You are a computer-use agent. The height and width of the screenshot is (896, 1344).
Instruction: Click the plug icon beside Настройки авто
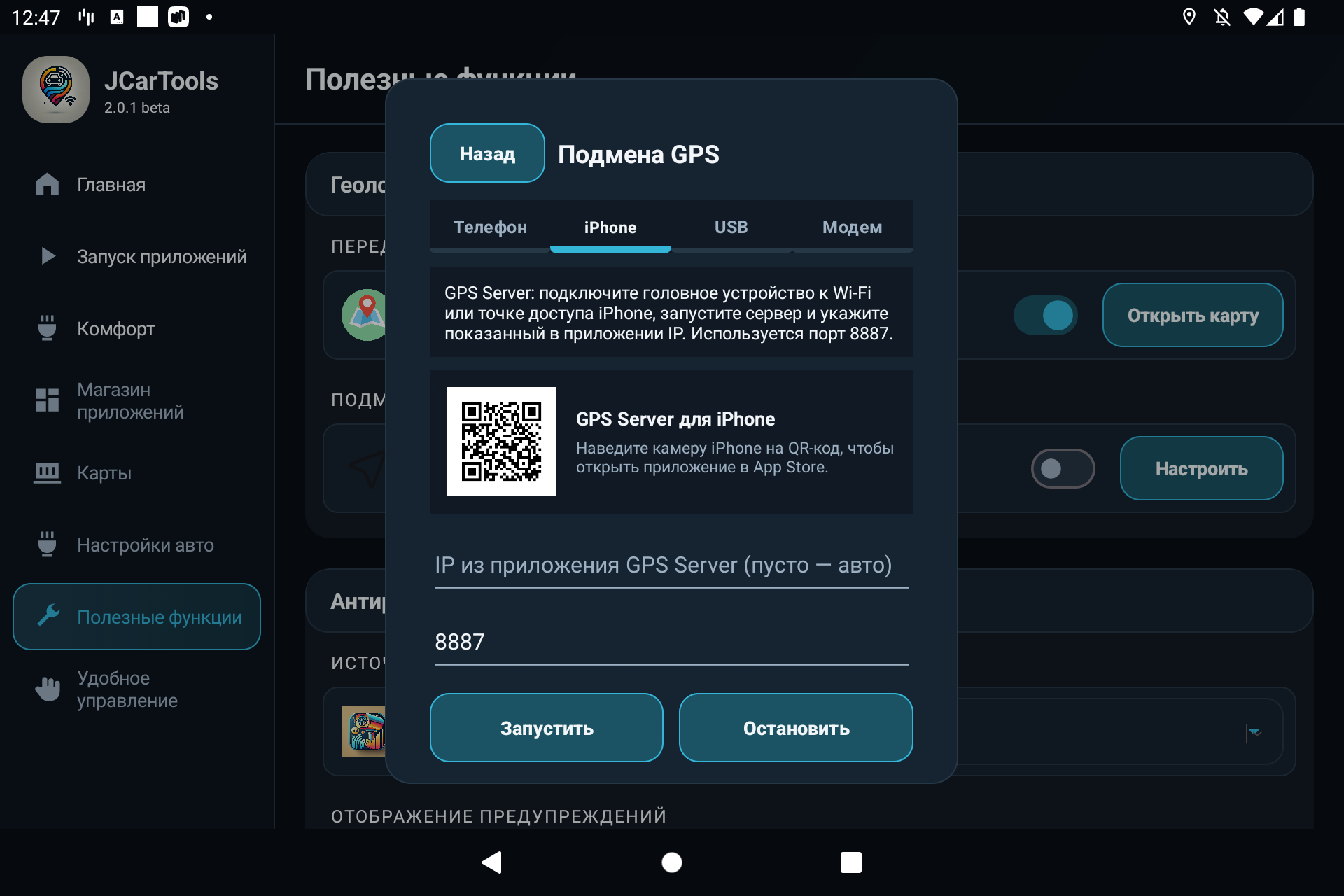tap(47, 544)
